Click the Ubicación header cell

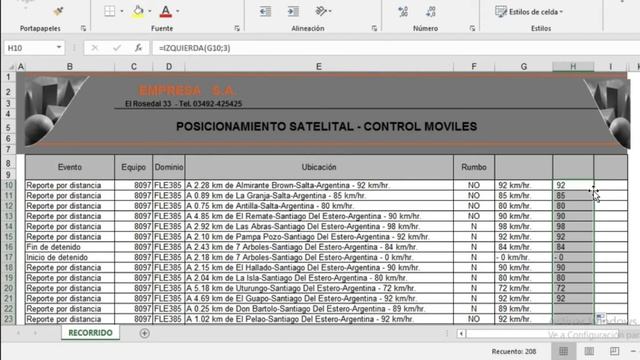tap(319, 167)
